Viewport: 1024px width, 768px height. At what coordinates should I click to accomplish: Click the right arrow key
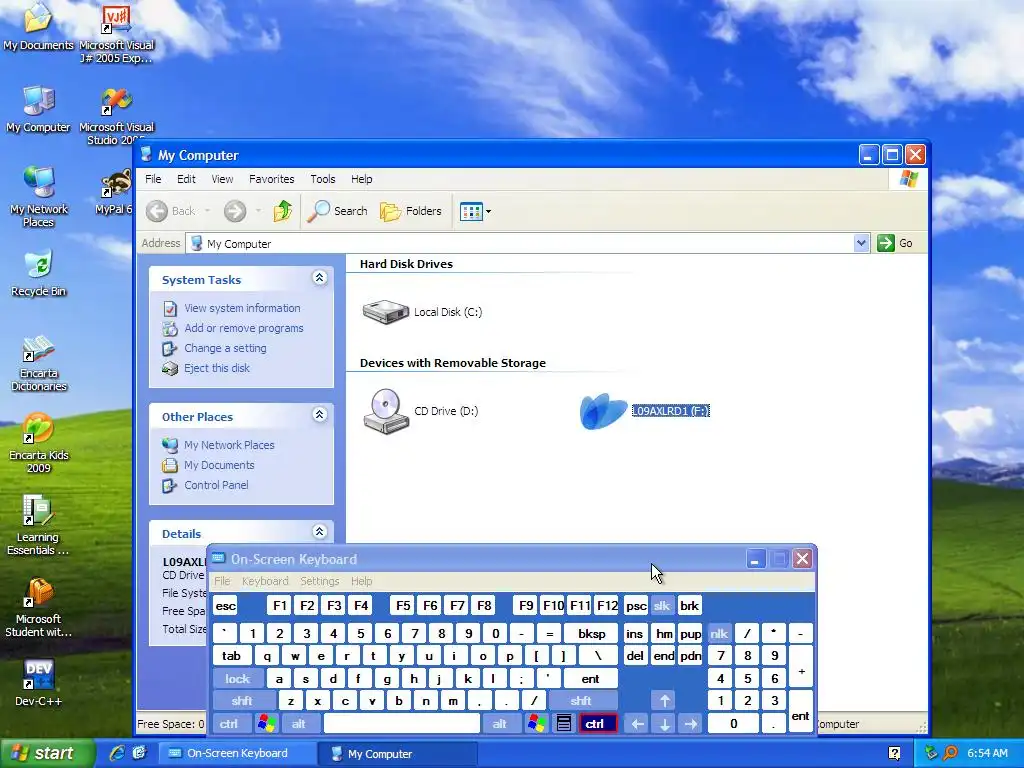coord(690,724)
